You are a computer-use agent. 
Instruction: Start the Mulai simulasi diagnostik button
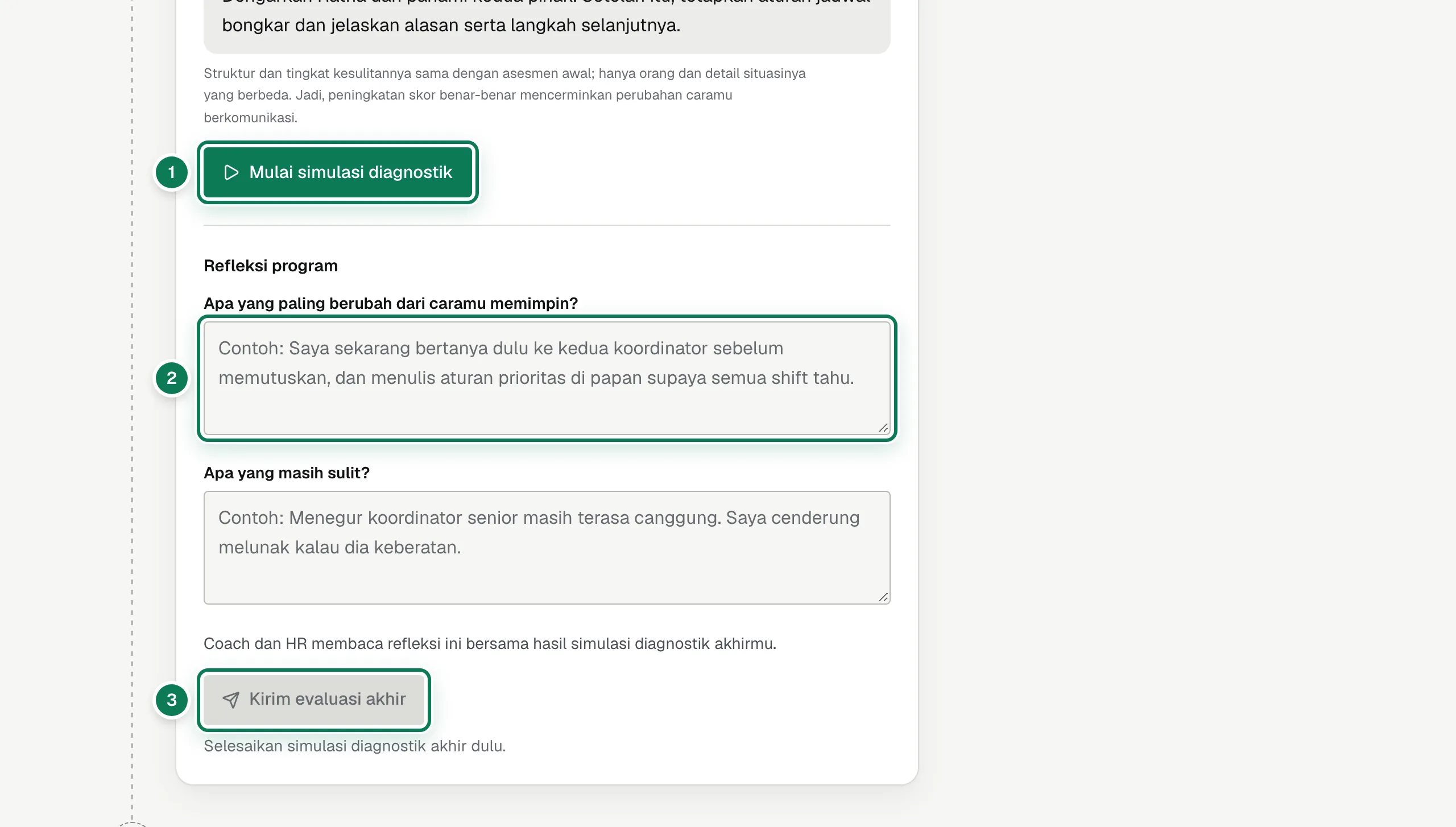338,172
